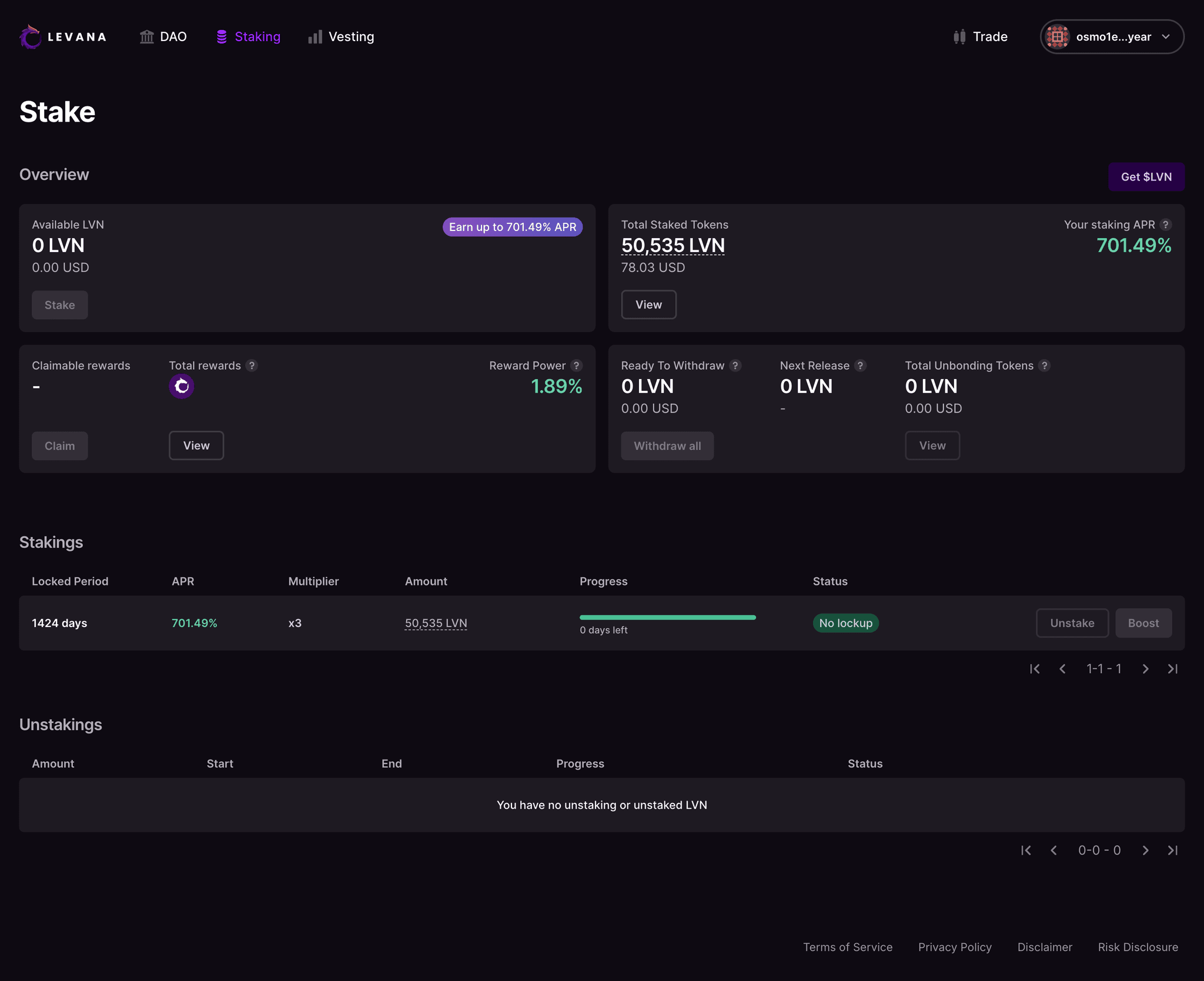Click first page arrow in Unstakings pagination
Viewport: 1204px width, 981px height.
(1026, 850)
